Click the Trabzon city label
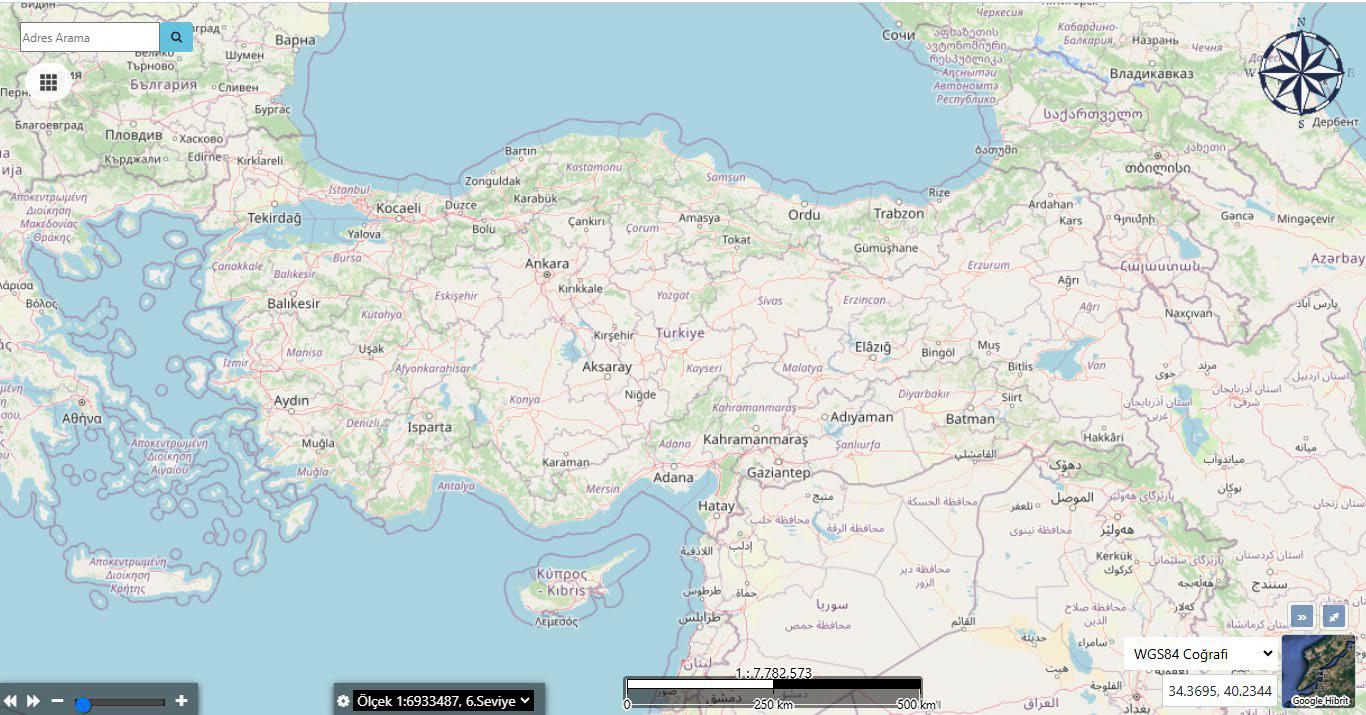 tap(898, 213)
